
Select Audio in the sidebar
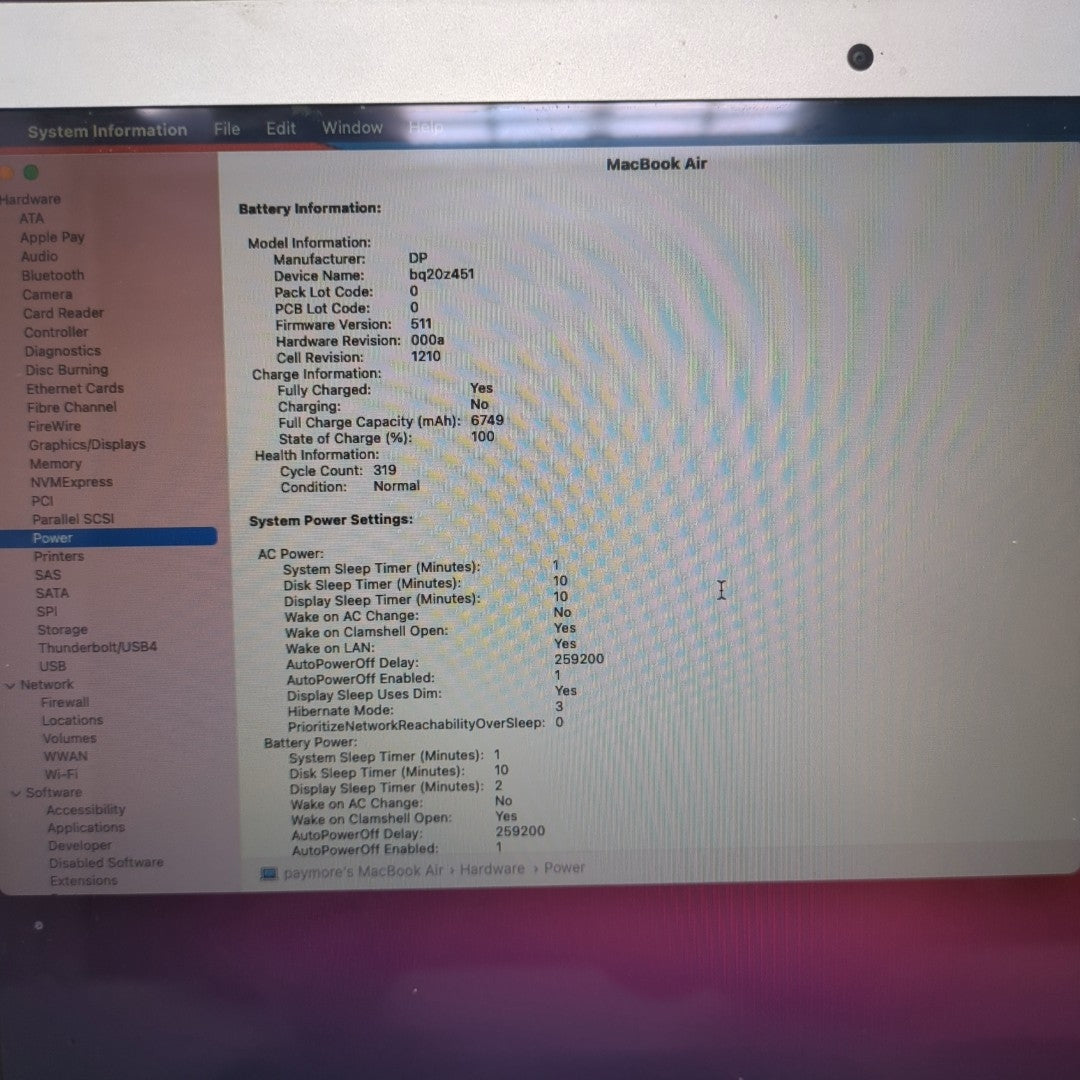39,256
